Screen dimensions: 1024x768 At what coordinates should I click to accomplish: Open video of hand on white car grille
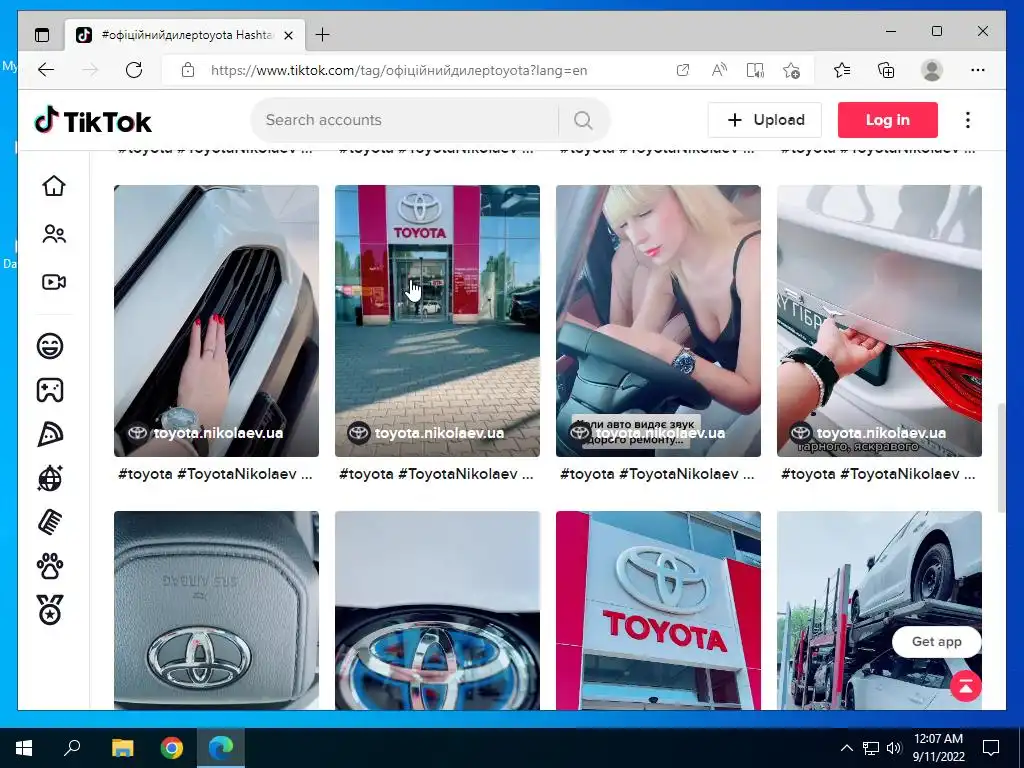click(216, 321)
